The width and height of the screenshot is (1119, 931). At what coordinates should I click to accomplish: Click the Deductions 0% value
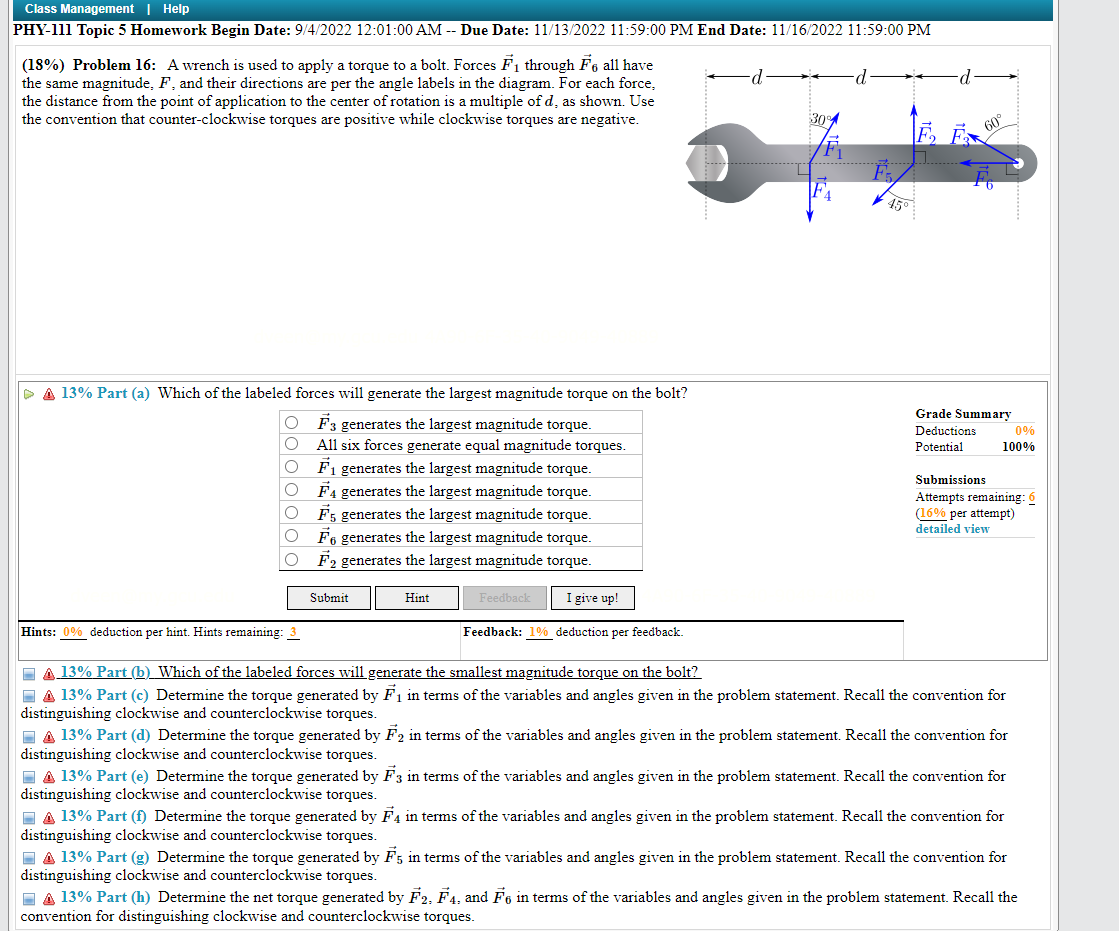(x=1025, y=431)
